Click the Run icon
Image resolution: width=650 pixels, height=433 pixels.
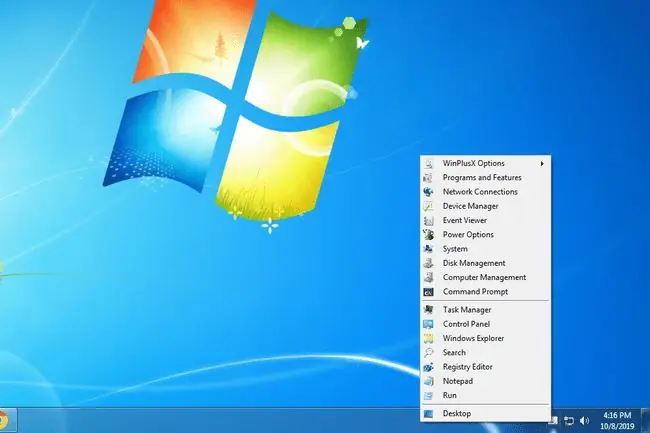click(x=429, y=396)
